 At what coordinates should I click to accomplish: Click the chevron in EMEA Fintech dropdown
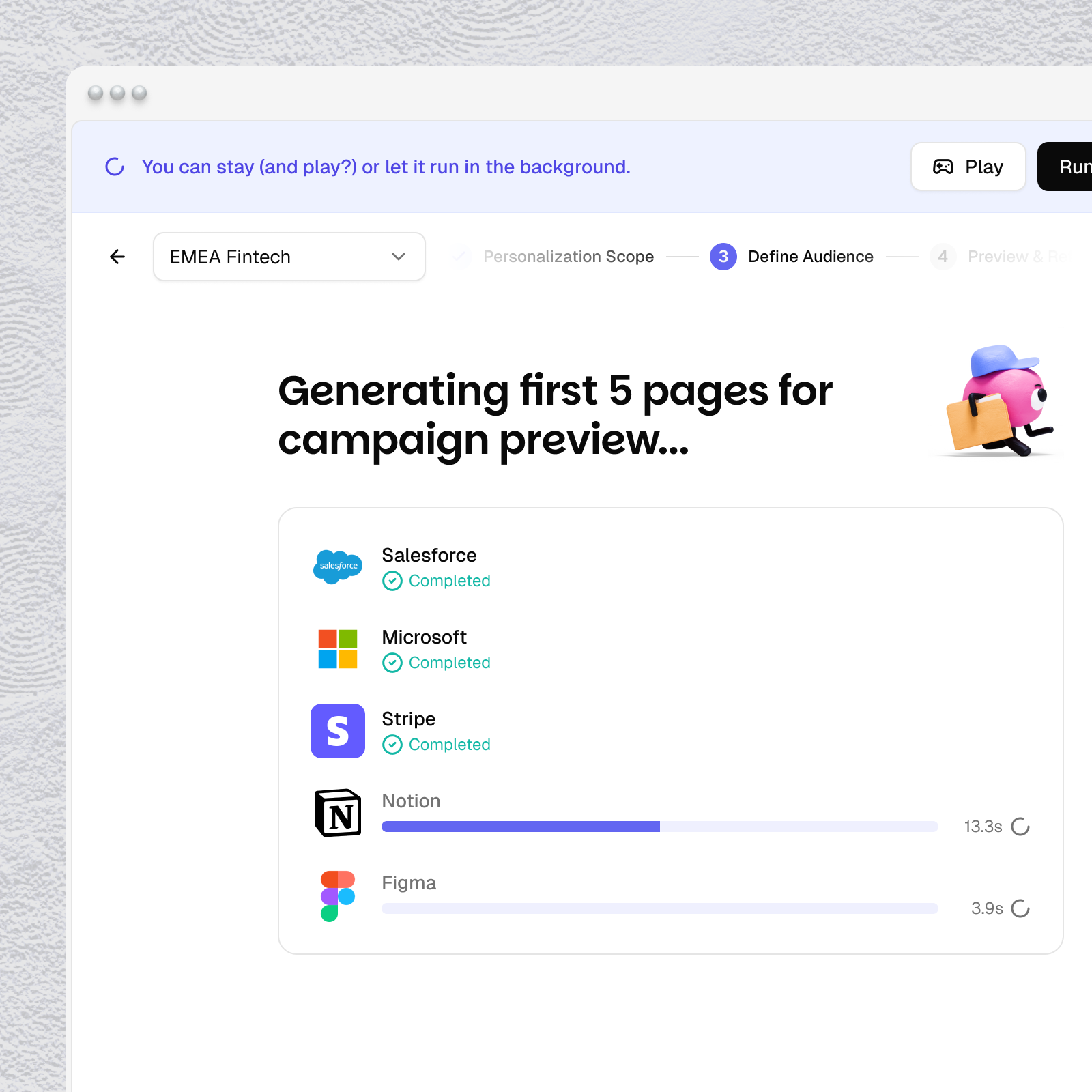[x=399, y=257]
